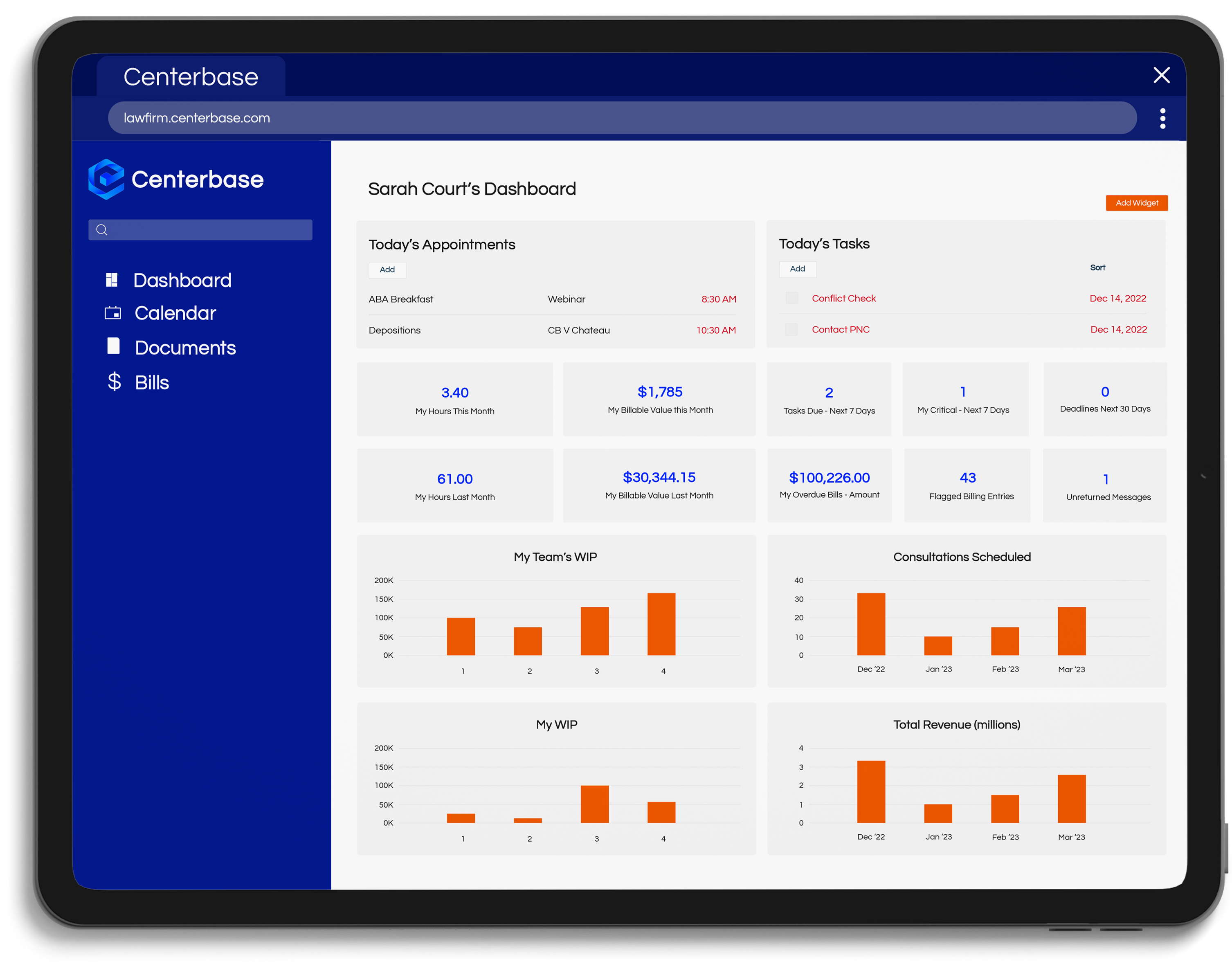Open Bills using the dollar sign icon

click(x=114, y=381)
